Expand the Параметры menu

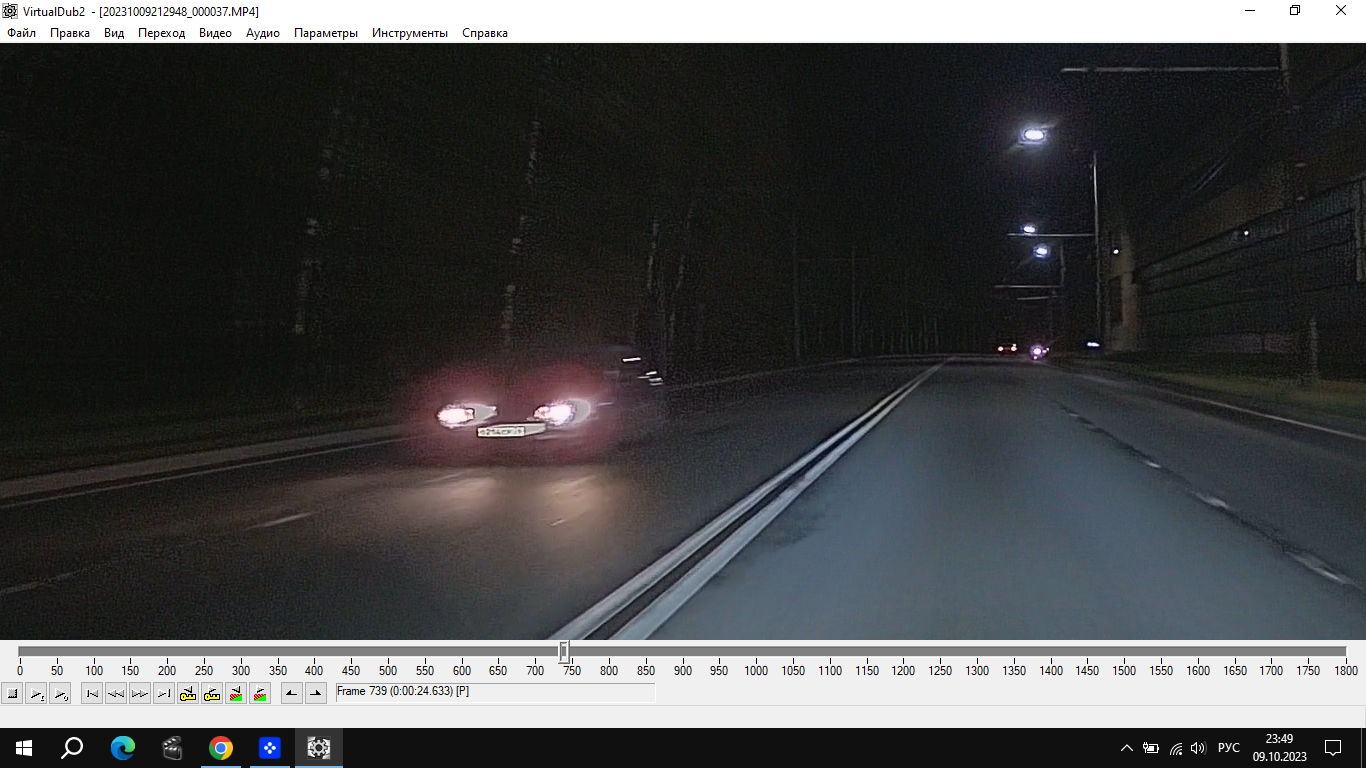[x=325, y=33]
